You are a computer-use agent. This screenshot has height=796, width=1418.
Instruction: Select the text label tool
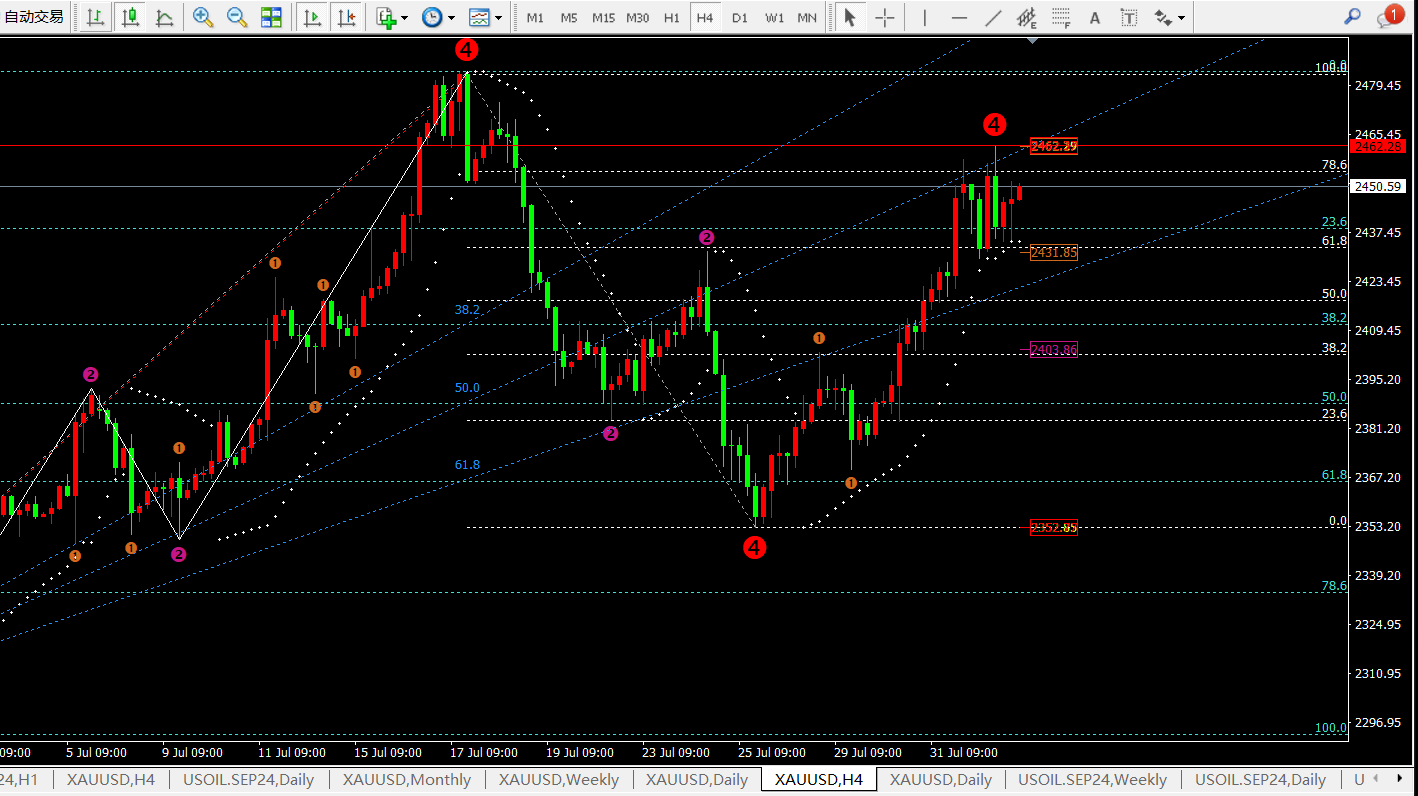[x=1129, y=17]
